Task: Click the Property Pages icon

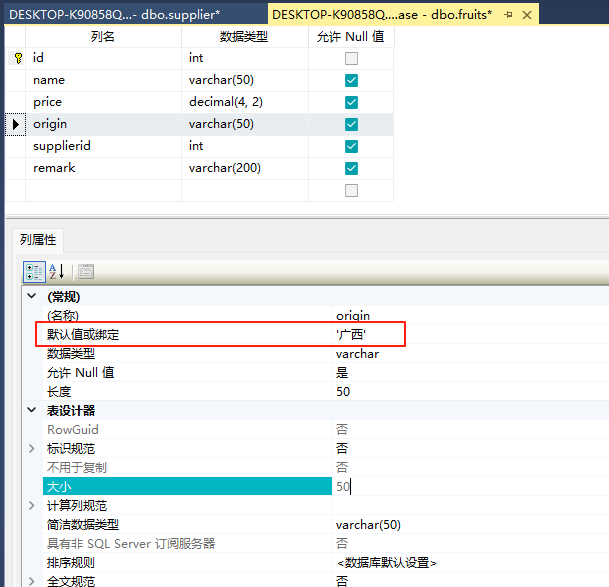Action: point(86,271)
